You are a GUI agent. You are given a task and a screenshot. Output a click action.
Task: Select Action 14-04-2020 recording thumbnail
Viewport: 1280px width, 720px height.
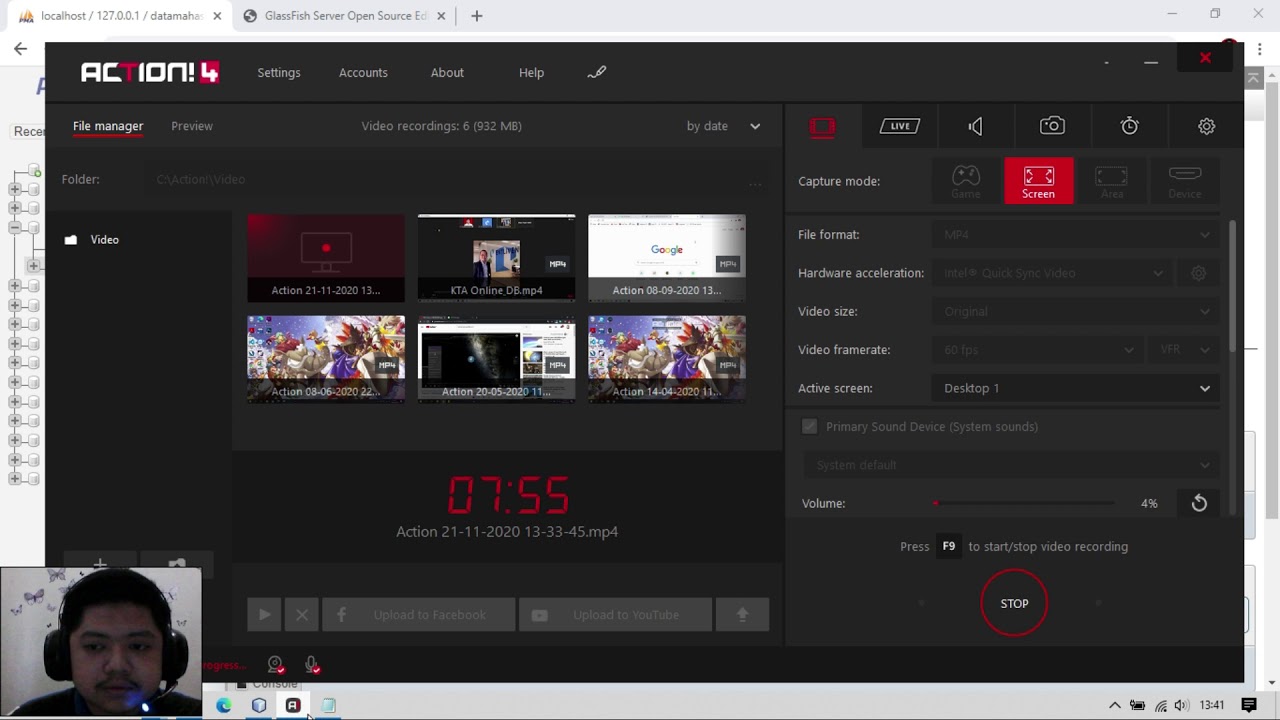[x=667, y=359]
